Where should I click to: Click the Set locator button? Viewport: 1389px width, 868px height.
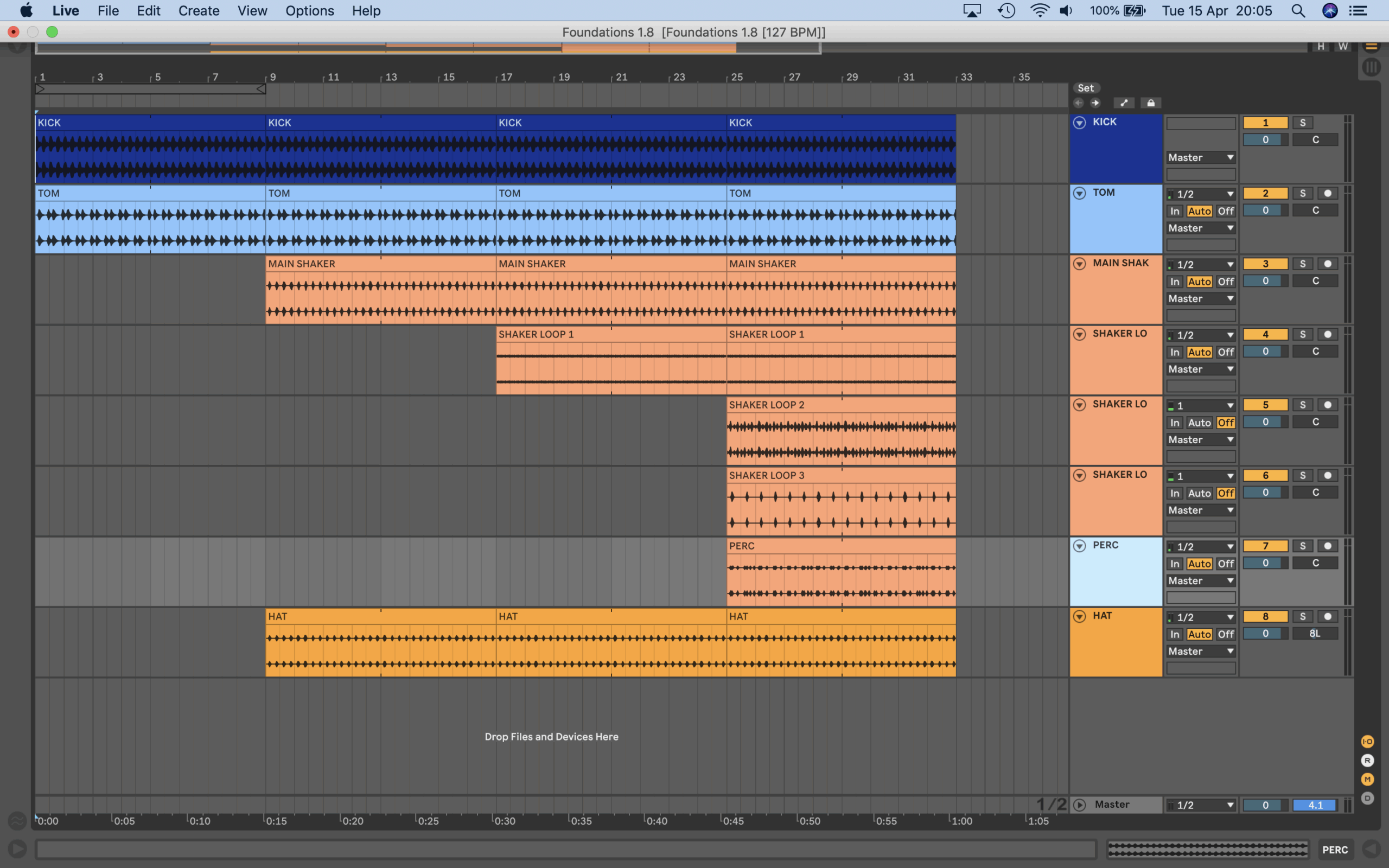click(x=1085, y=88)
